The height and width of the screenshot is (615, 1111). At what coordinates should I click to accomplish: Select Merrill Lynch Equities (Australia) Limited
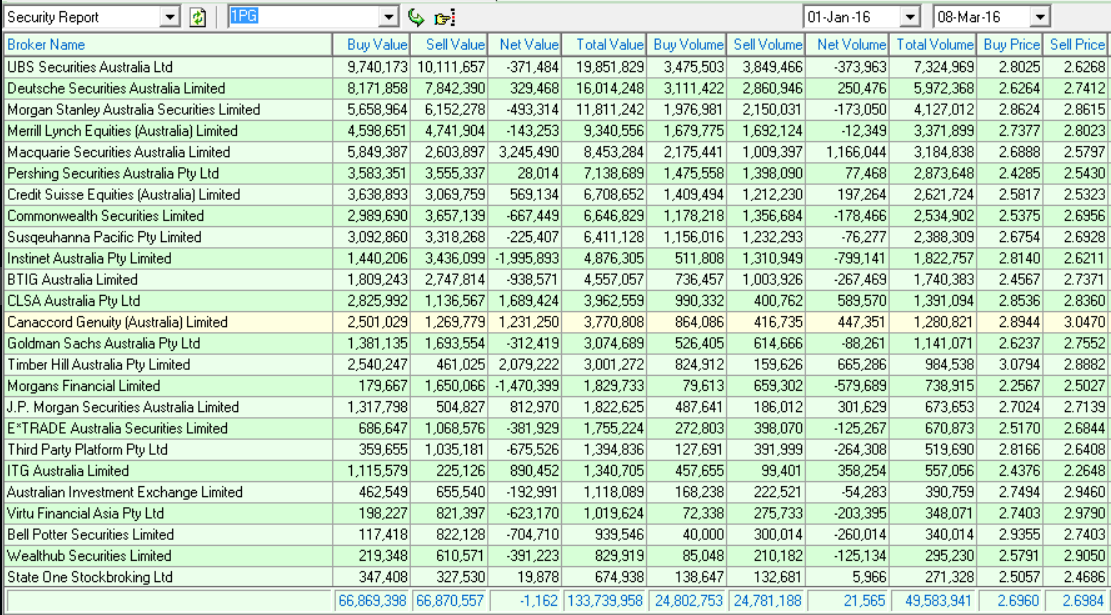[x=555, y=131]
